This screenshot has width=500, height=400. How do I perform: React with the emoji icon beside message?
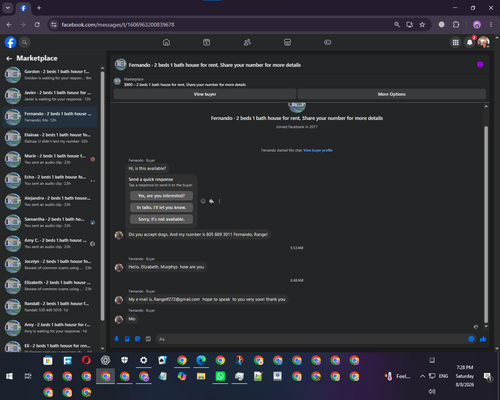[203, 201]
